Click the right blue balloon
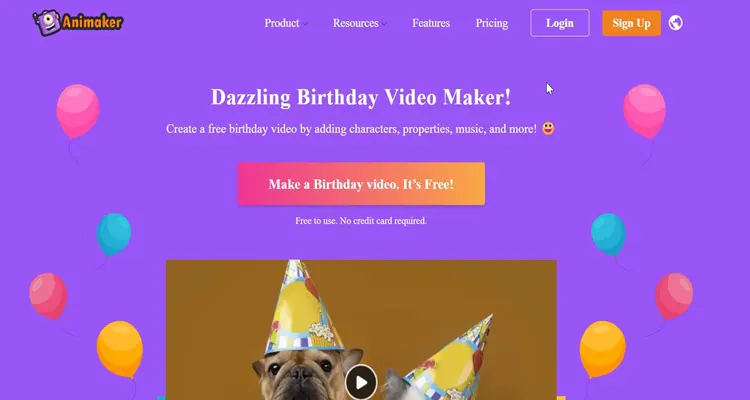 [x=608, y=234]
